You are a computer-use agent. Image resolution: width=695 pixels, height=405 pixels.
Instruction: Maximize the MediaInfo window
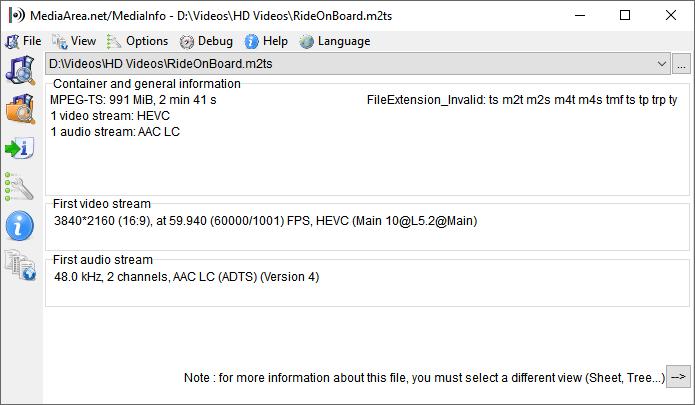click(625, 16)
